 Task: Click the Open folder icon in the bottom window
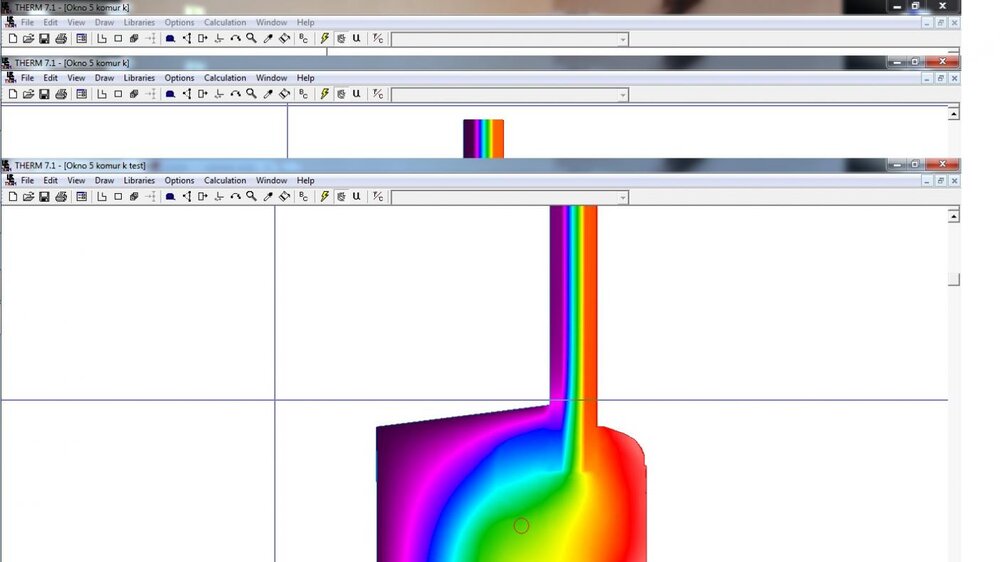28,197
